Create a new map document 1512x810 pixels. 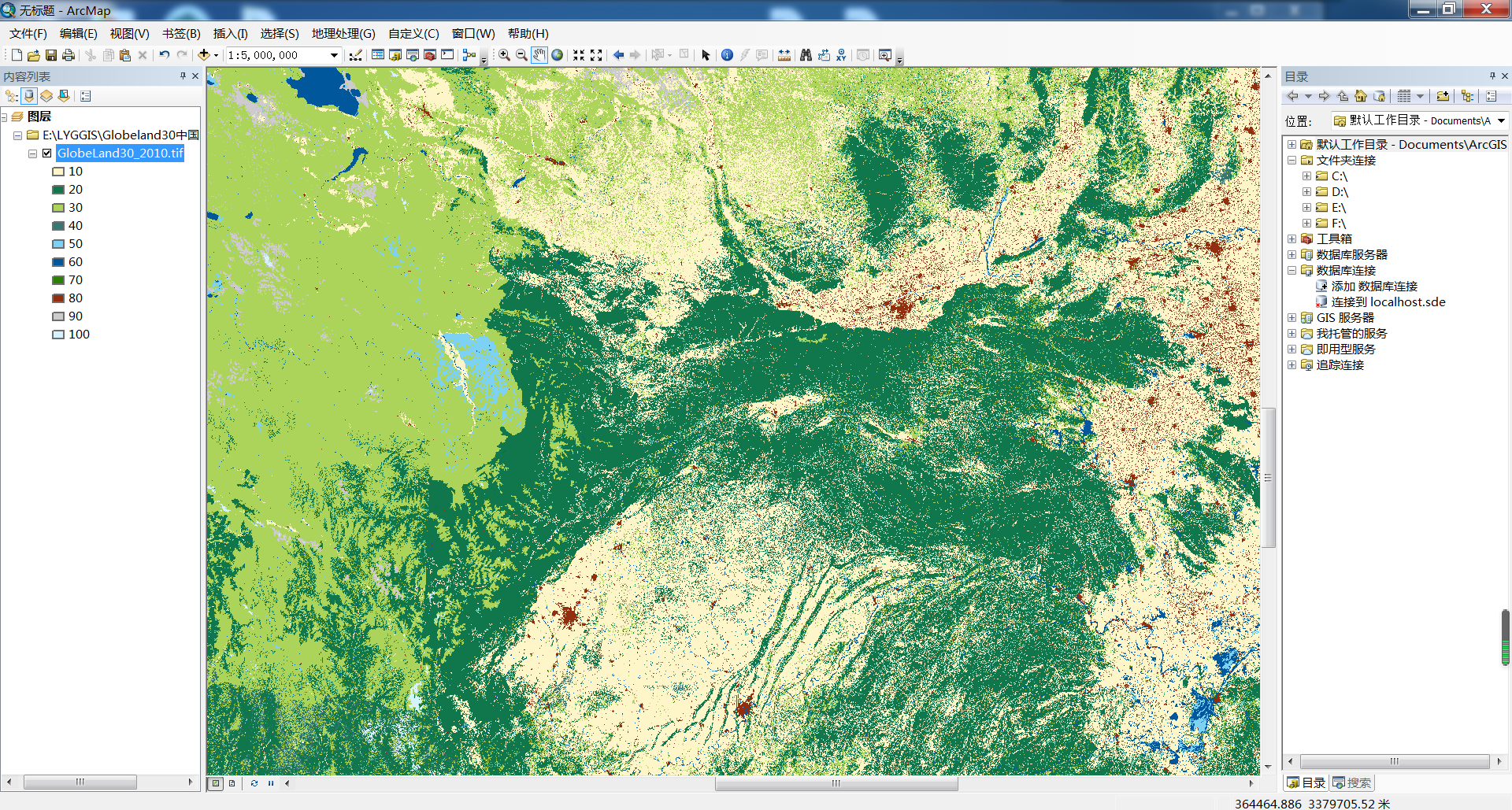17,55
